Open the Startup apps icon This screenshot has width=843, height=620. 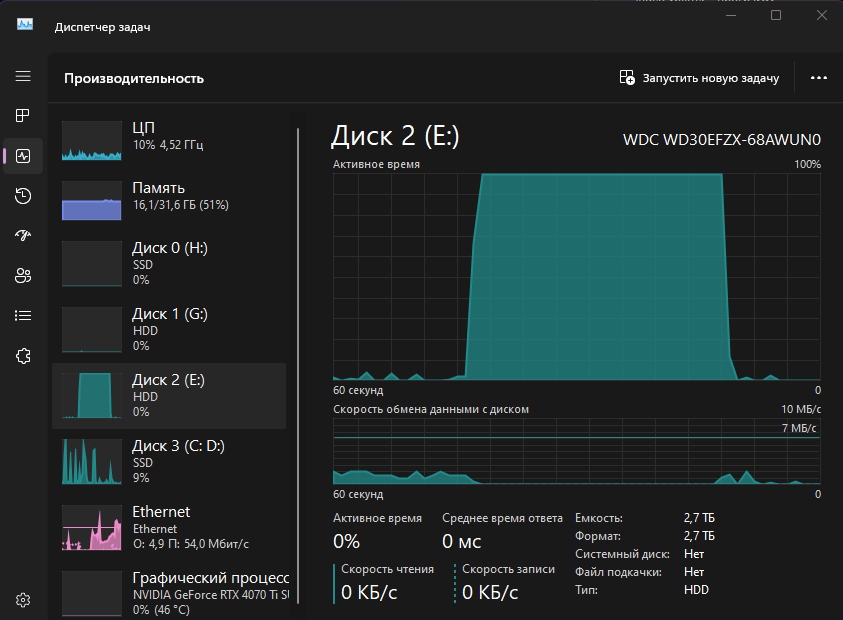[23, 236]
